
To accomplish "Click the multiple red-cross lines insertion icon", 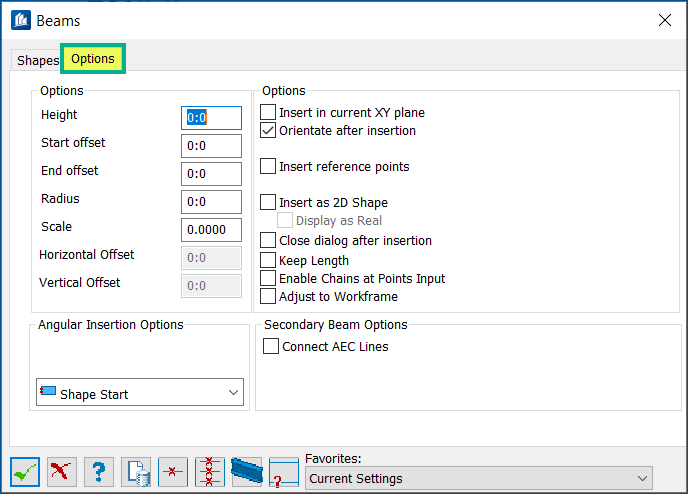I will coord(210,471).
